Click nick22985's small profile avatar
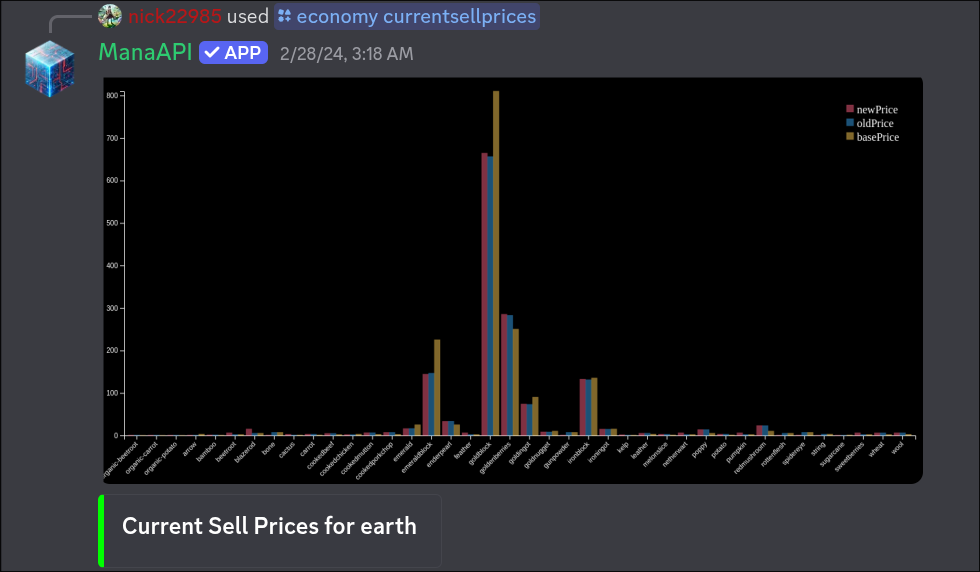Image resolution: width=980 pixels, height=572 pixels. point(110,16)
